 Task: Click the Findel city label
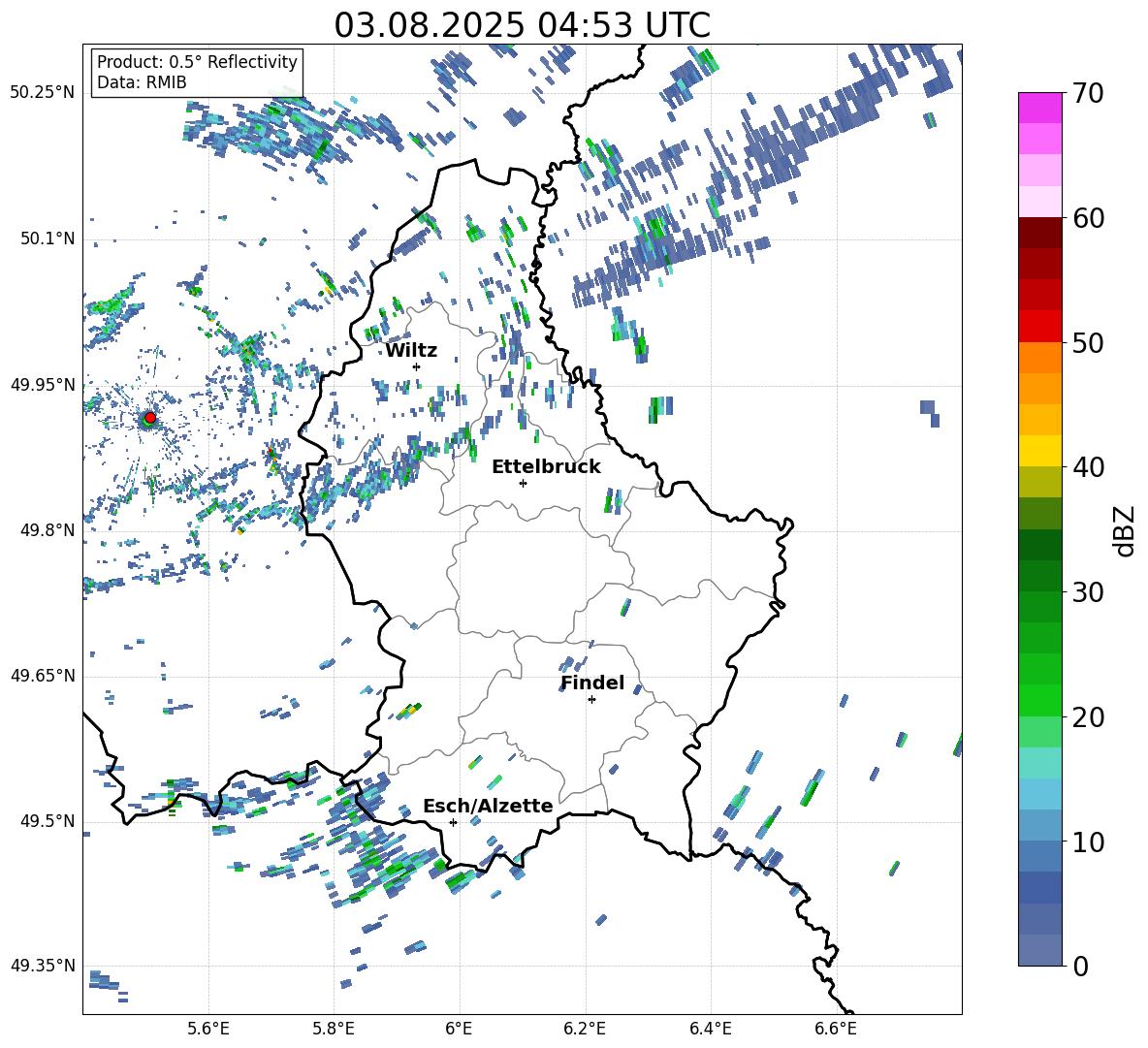(592, 683)
